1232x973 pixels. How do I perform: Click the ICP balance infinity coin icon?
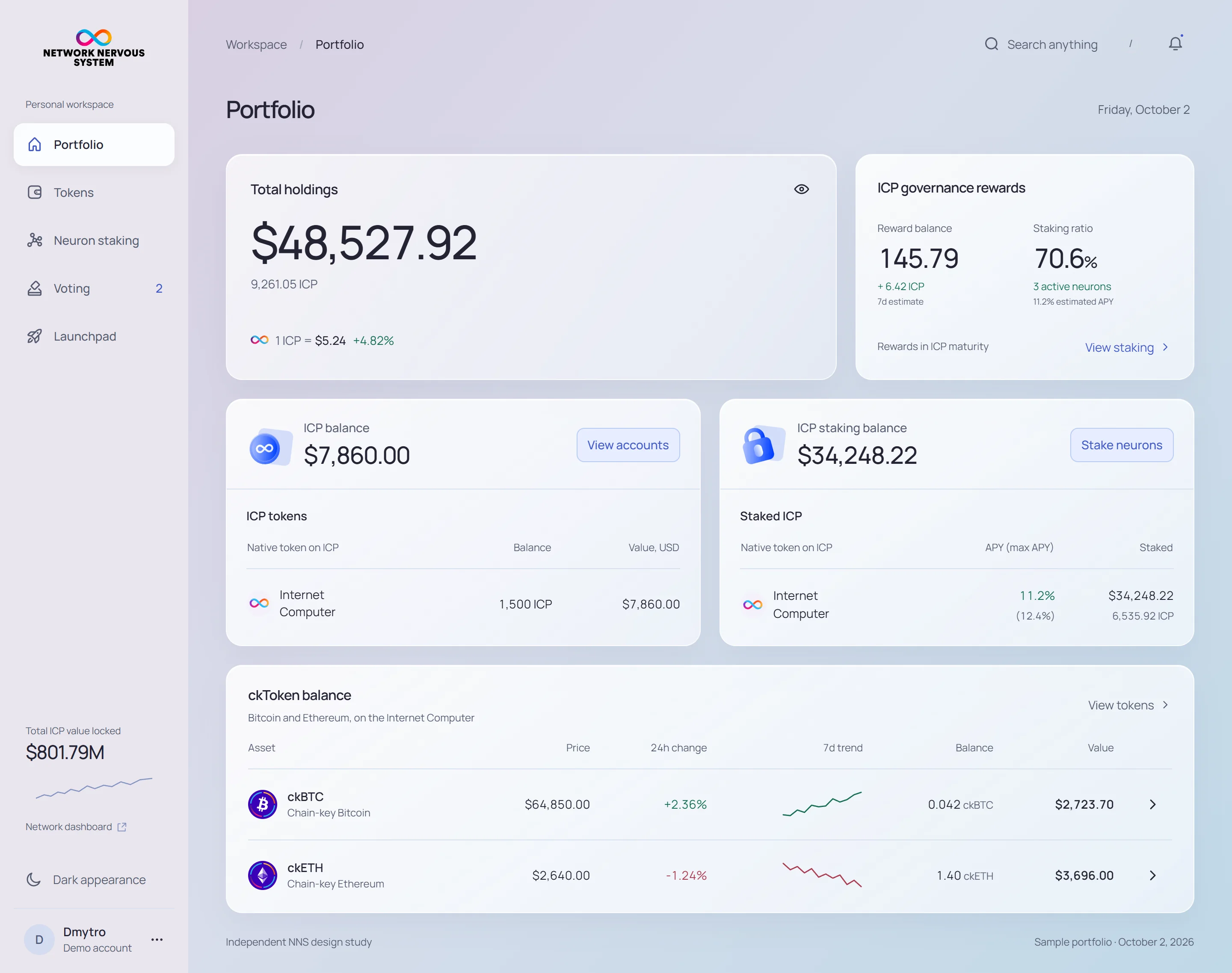[x=270, y=447]
